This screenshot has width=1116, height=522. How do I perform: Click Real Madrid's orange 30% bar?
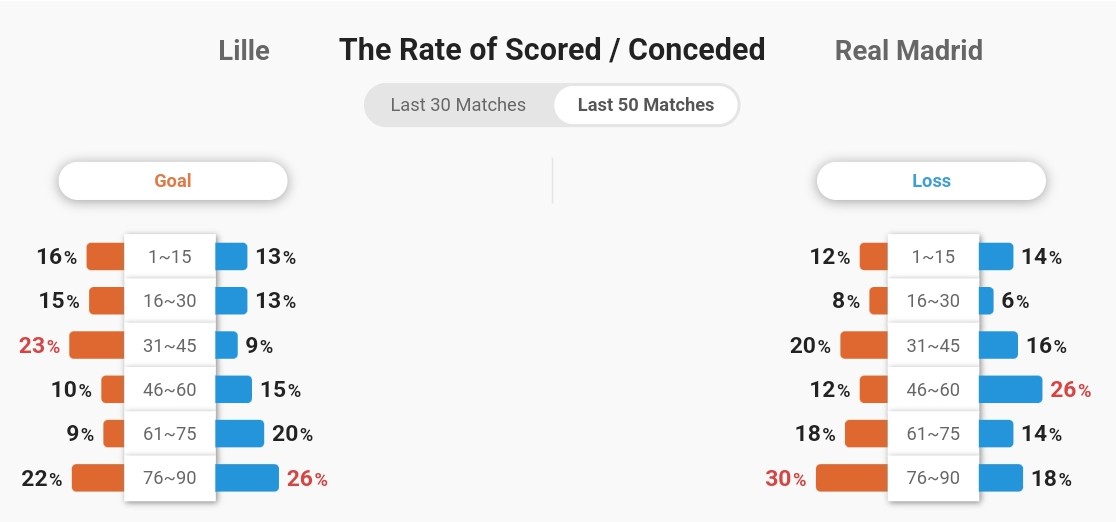pyautogui.click(x=852, y=478)
